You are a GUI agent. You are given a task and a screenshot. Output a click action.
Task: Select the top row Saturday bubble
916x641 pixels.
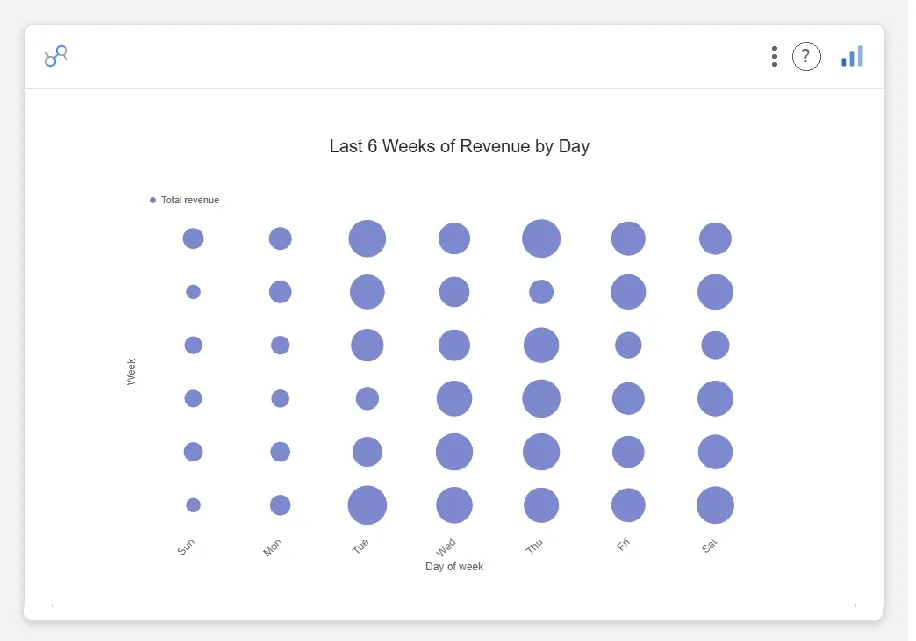pos(715,238)
